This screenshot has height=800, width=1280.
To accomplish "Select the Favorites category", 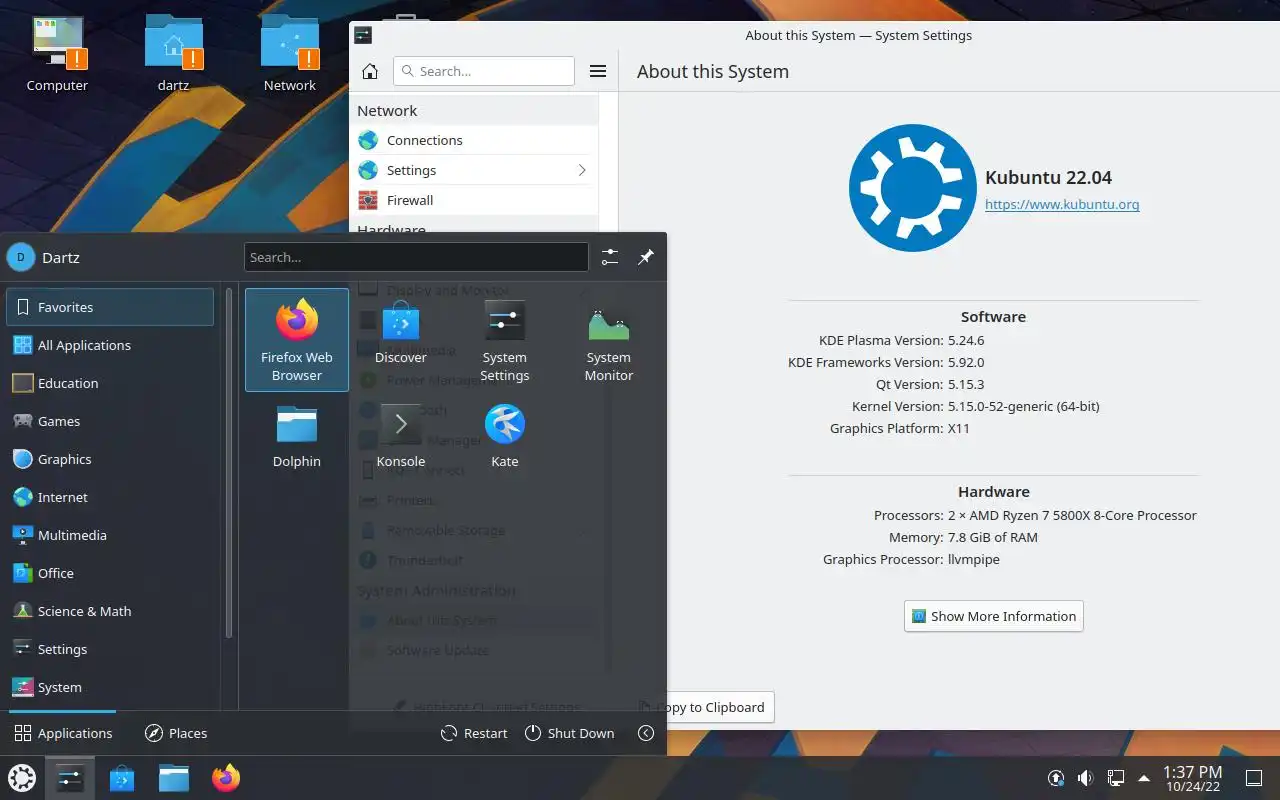I will pyautogui.click(x=110, y=307).
